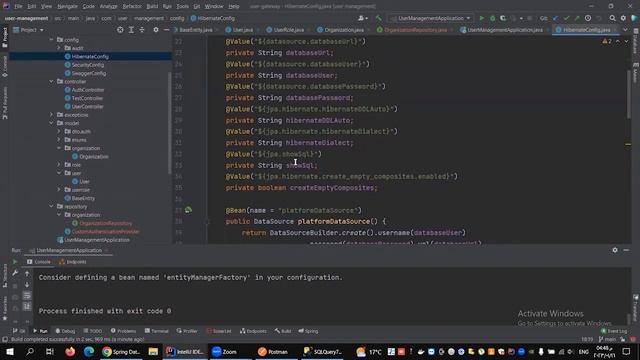This screenshot has height=360, width=640.
Task: Expand all nodes in the Project panel
Action: click(x=131, y=30)
